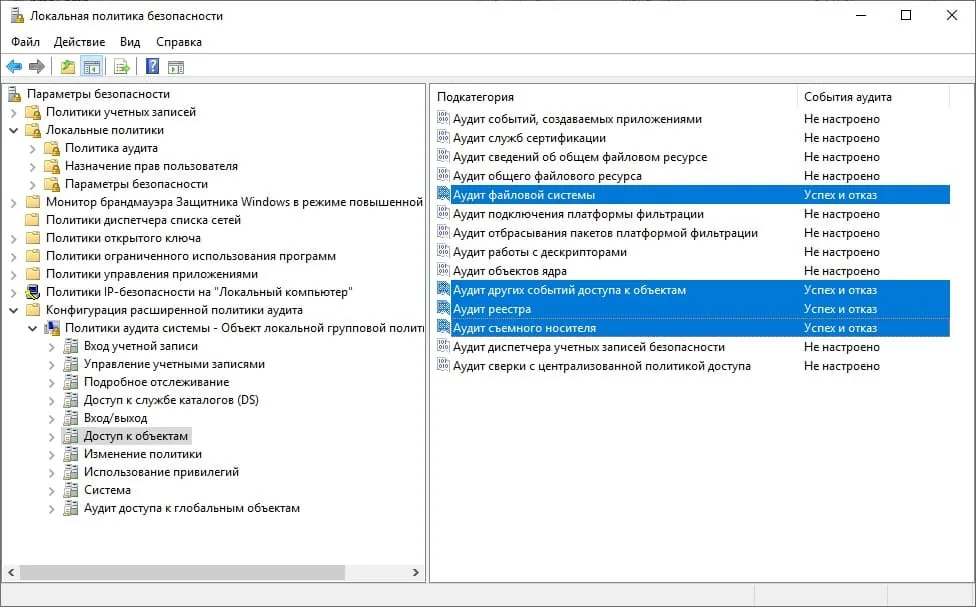Open the Вид menu
Viewport: 976px width, 607px height.
tap(128, 42)
